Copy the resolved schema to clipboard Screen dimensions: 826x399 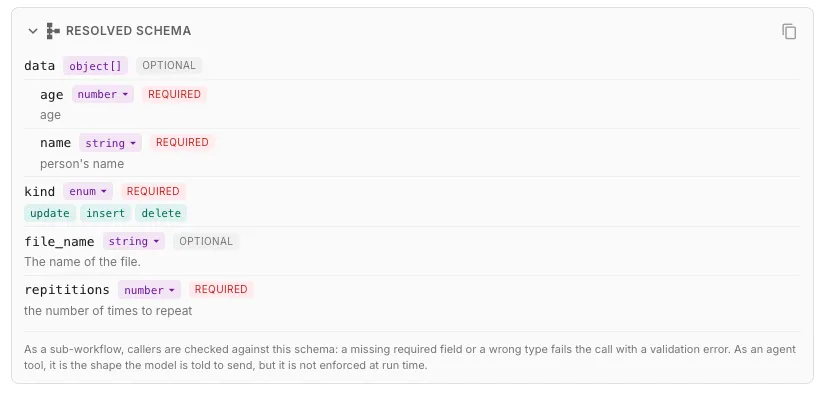coord(789,32)
